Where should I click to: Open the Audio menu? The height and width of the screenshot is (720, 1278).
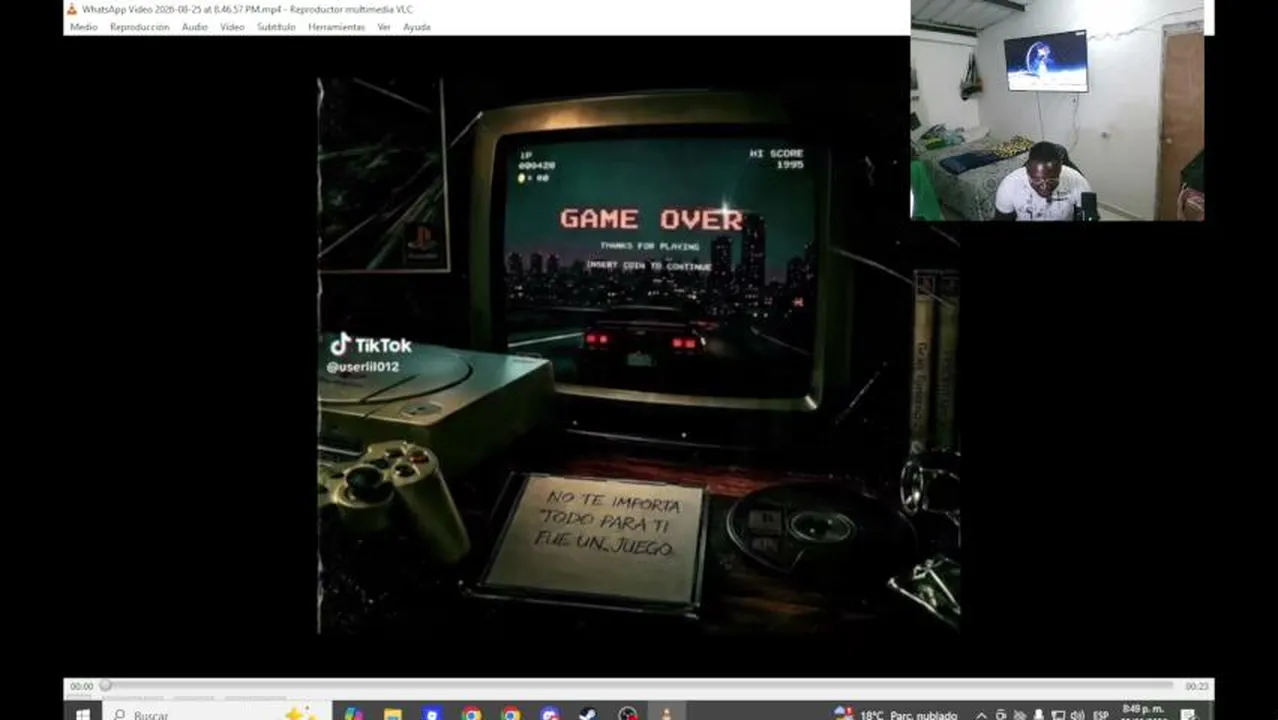coord(195,27)
